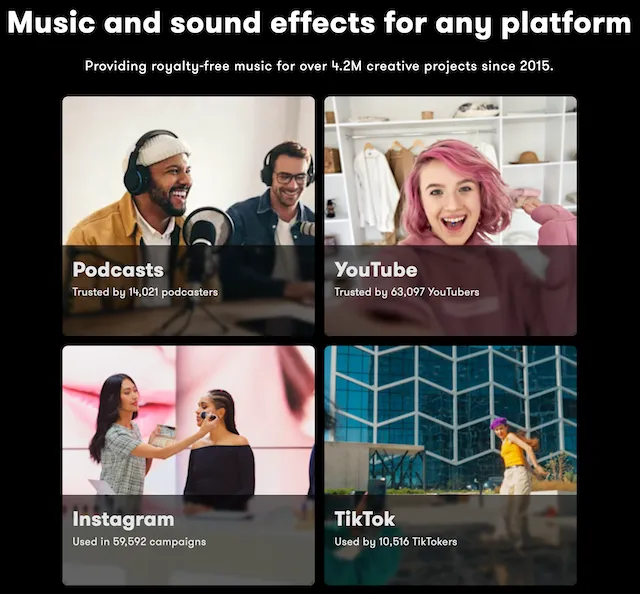Click 'Trusted by 14,021 podcasters' text
This screenshot has height=594, width=640.
[x=145, y=292]
